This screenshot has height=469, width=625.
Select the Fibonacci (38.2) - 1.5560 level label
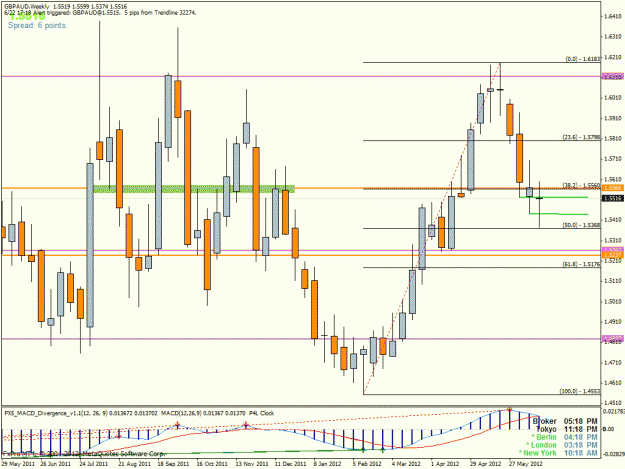[x=581, y=185]
